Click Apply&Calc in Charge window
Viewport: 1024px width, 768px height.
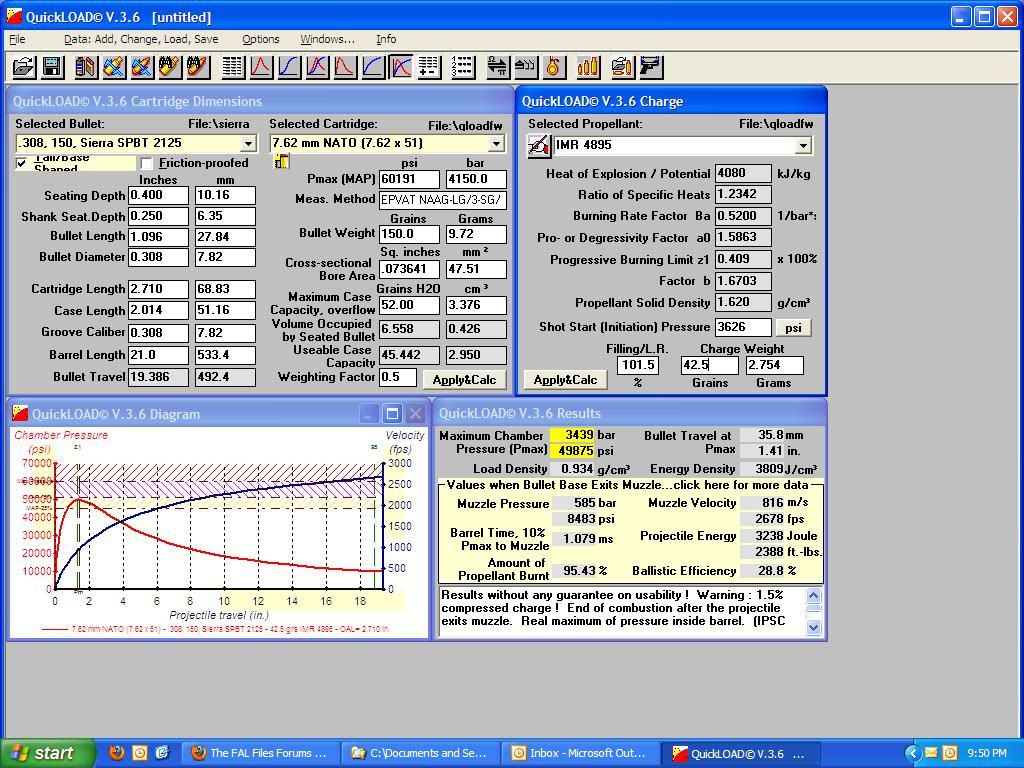point(566,380)
